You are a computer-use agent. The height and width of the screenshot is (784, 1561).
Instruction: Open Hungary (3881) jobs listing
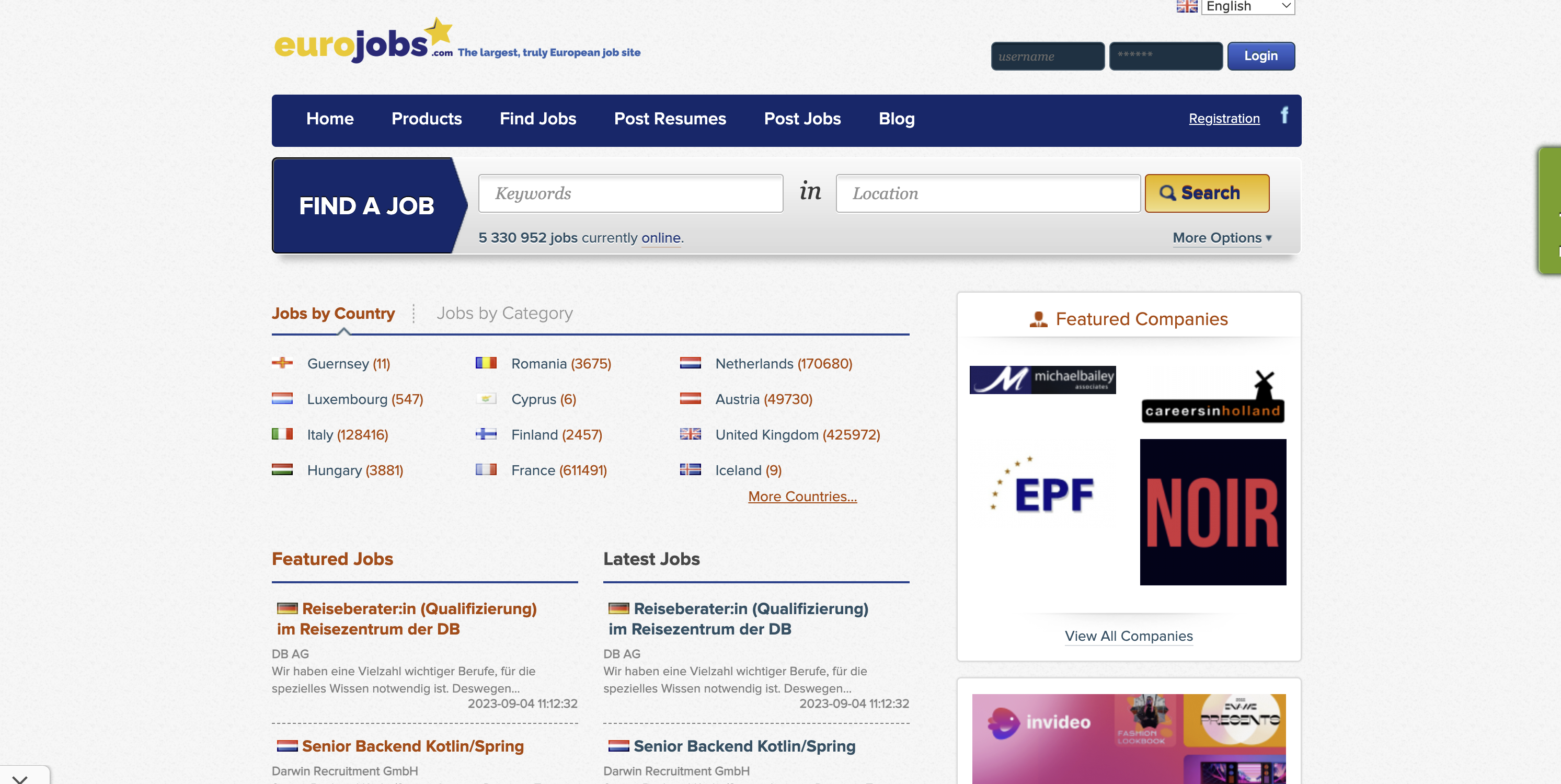click(354, 471)
